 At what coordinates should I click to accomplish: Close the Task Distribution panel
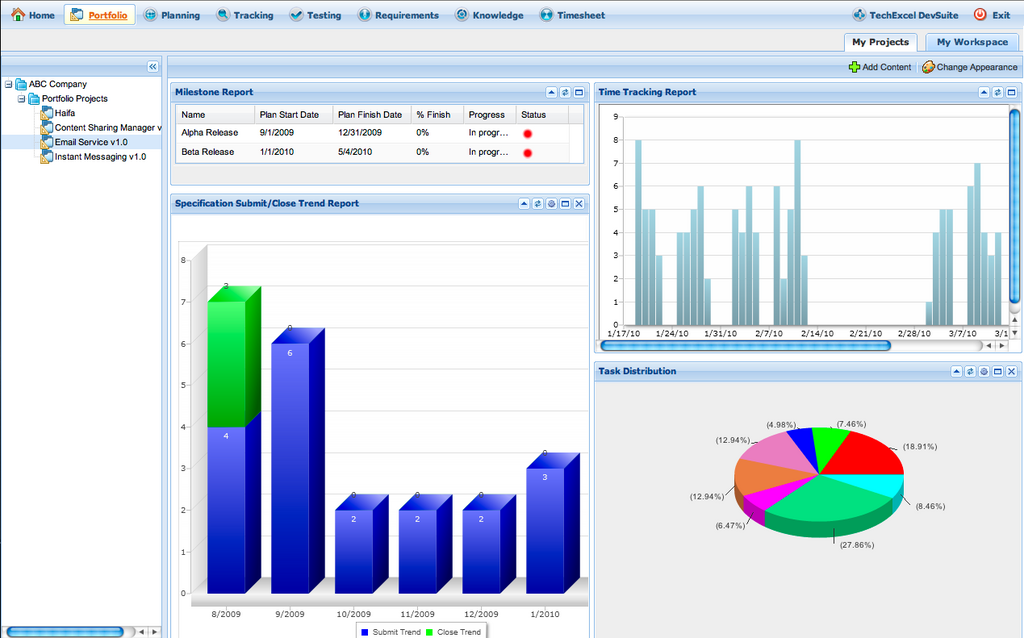(x=1011, y=372)
